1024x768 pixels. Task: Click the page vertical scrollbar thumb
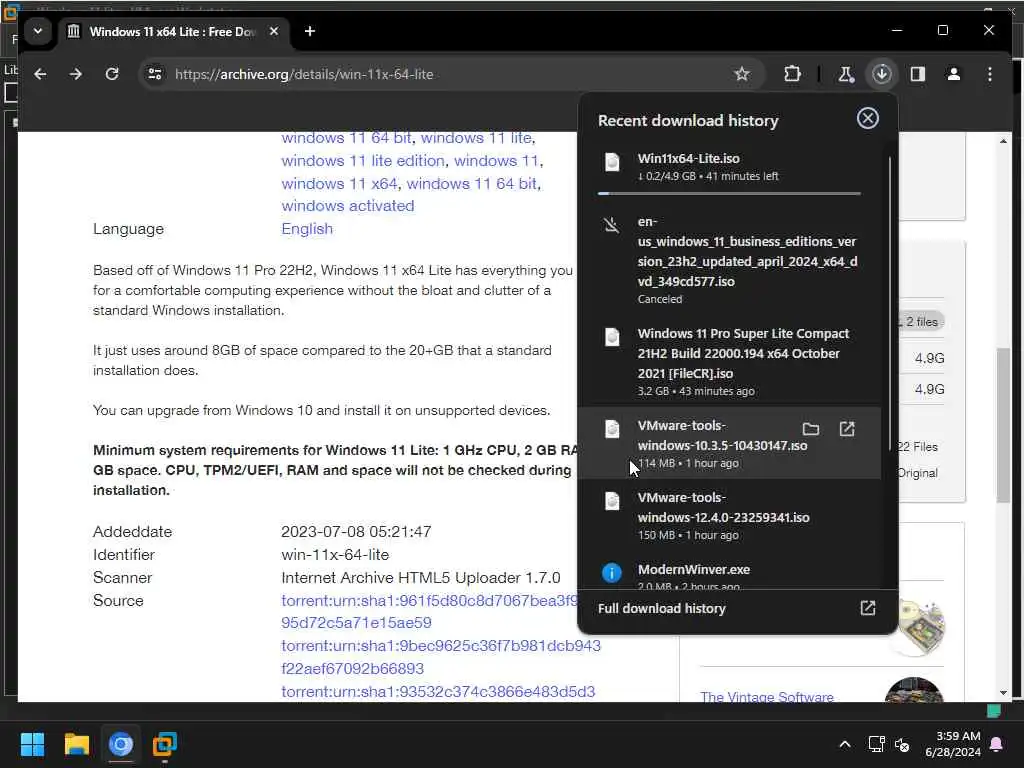tap(1003, 426)
